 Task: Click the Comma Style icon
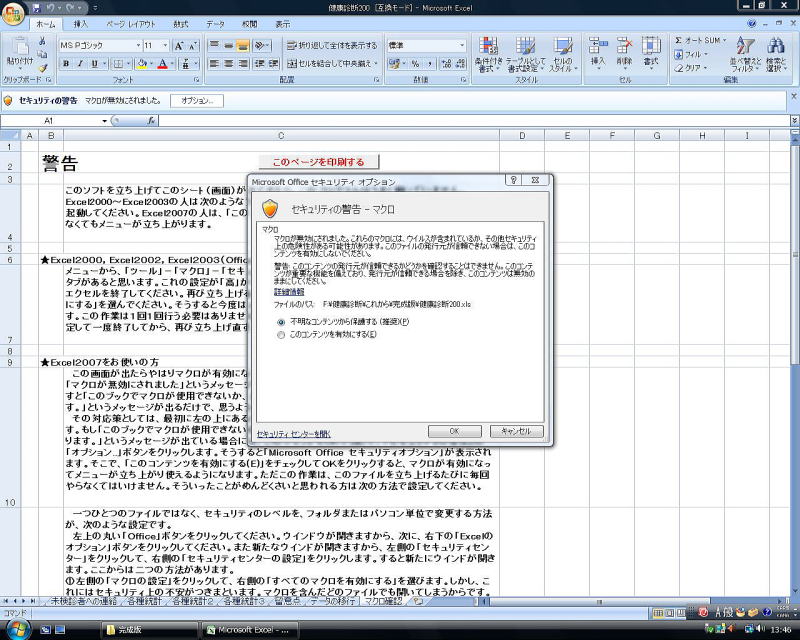point(430,64)
